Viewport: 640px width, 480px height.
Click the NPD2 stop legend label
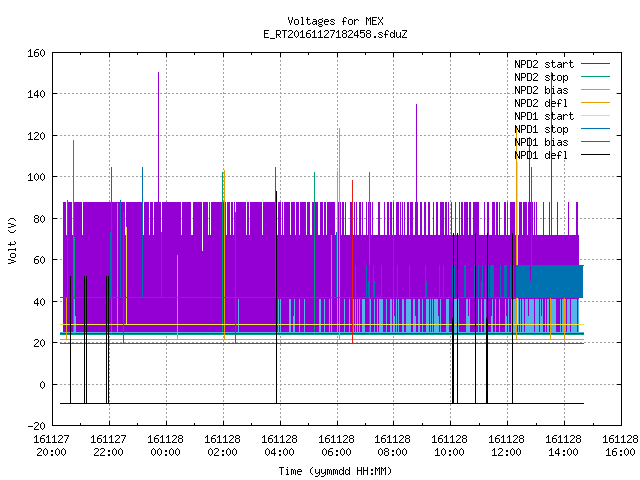coord(541,77)
